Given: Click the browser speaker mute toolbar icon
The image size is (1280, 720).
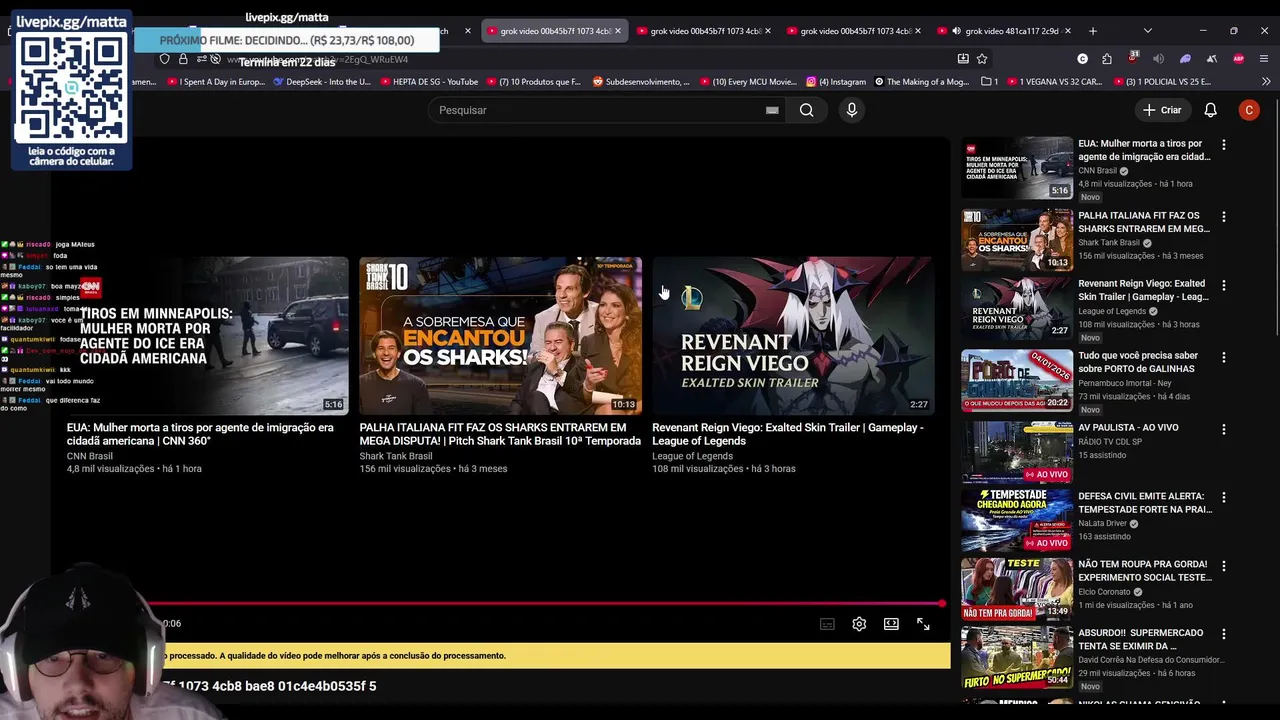Looking at the screenshot, I should [1159, 59].
